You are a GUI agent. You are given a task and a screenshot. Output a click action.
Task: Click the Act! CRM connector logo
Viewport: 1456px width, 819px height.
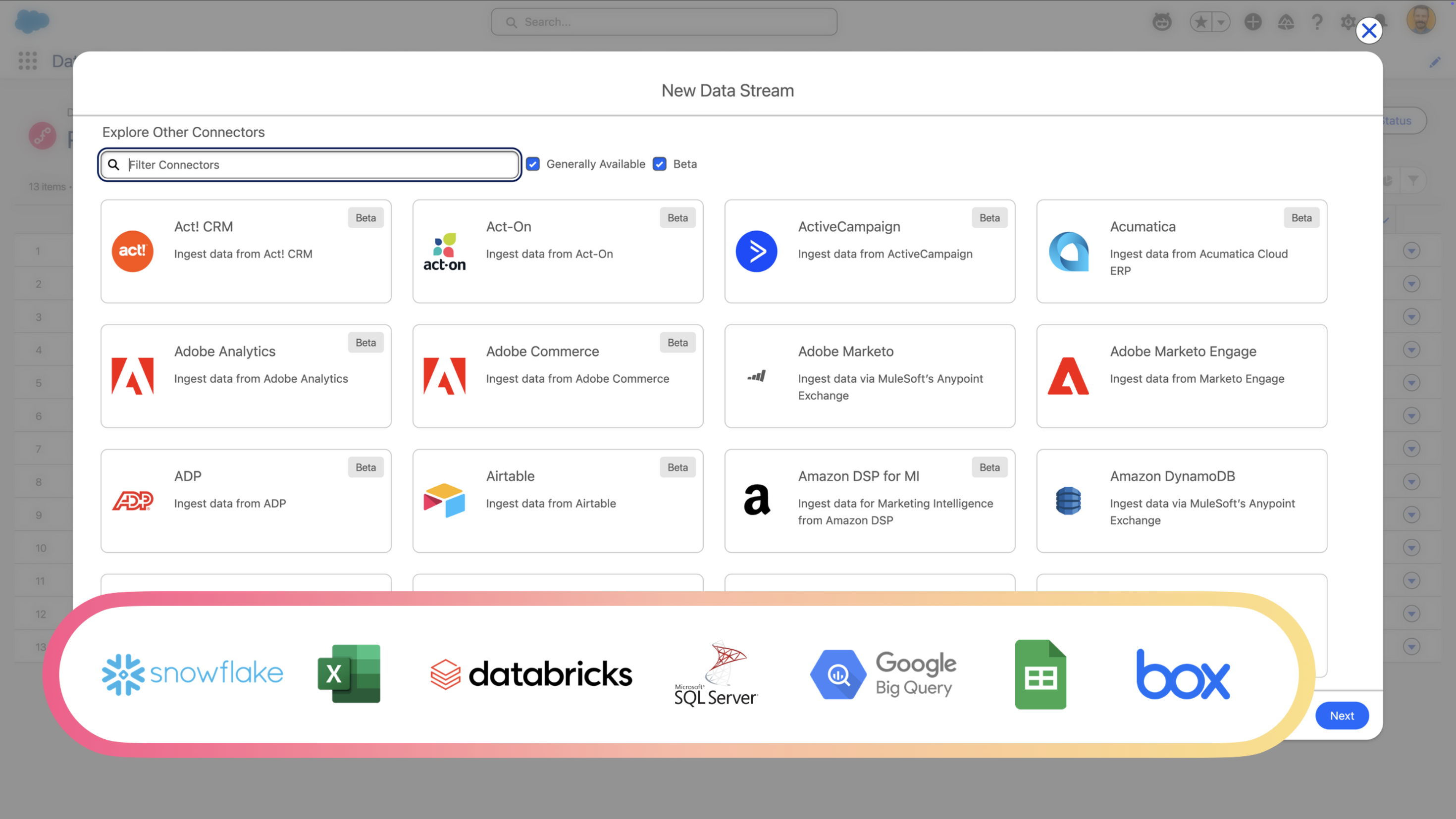132,251
